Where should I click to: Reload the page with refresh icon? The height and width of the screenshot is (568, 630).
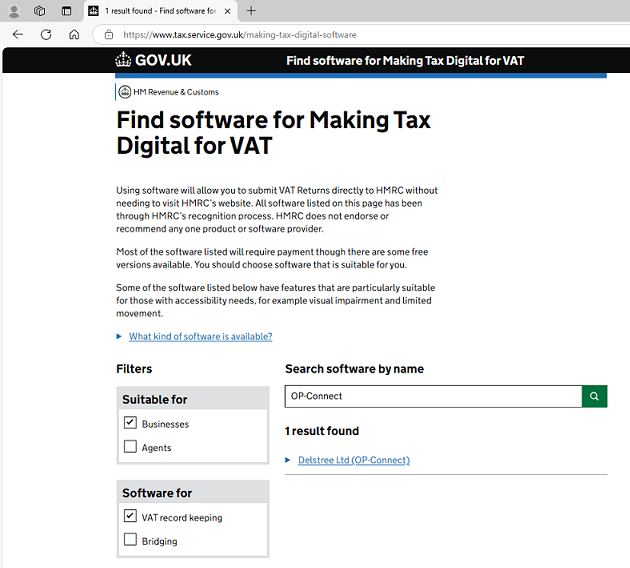point(46,34)
